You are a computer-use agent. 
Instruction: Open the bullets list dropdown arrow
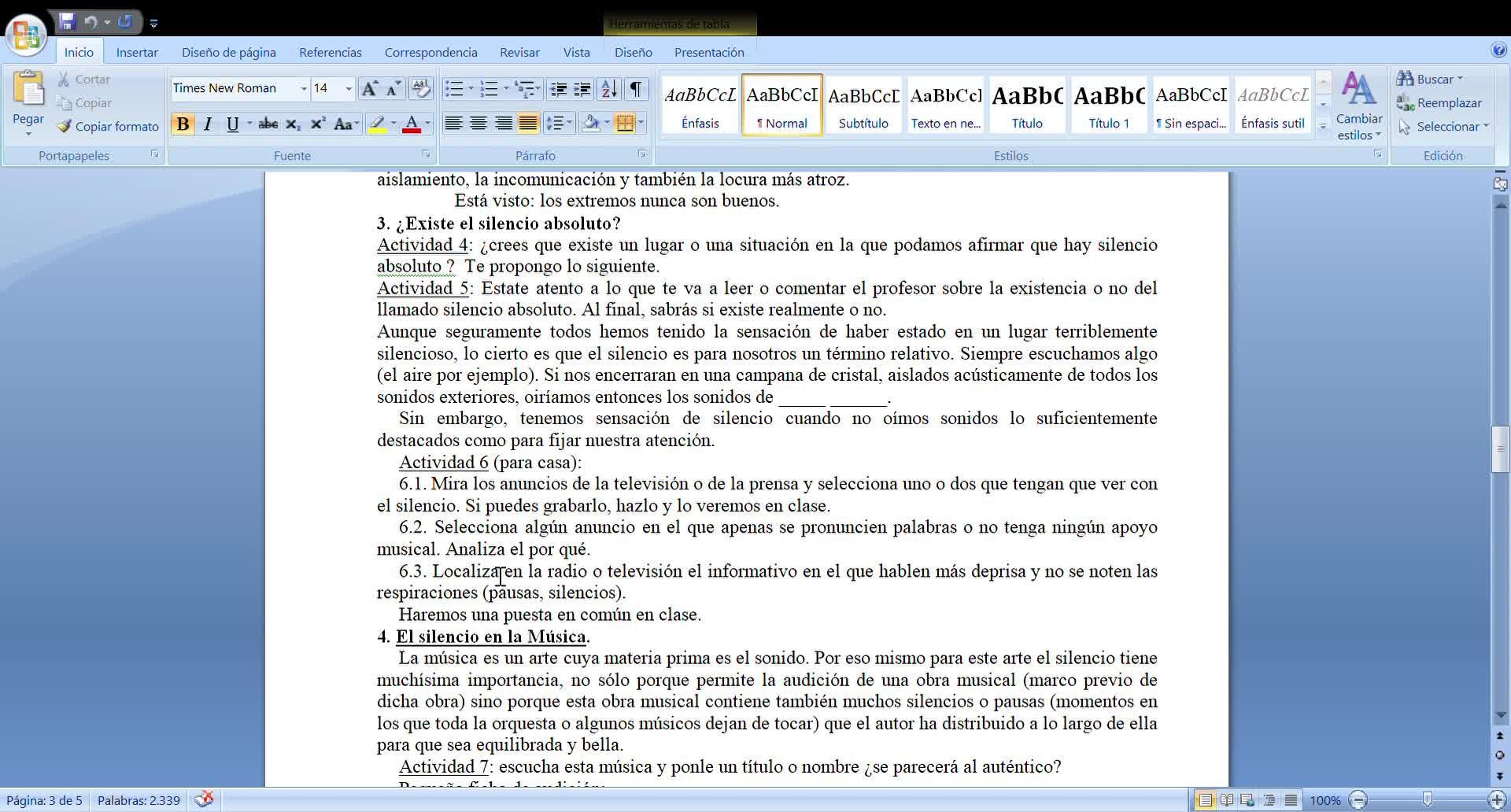click(471, 88)
